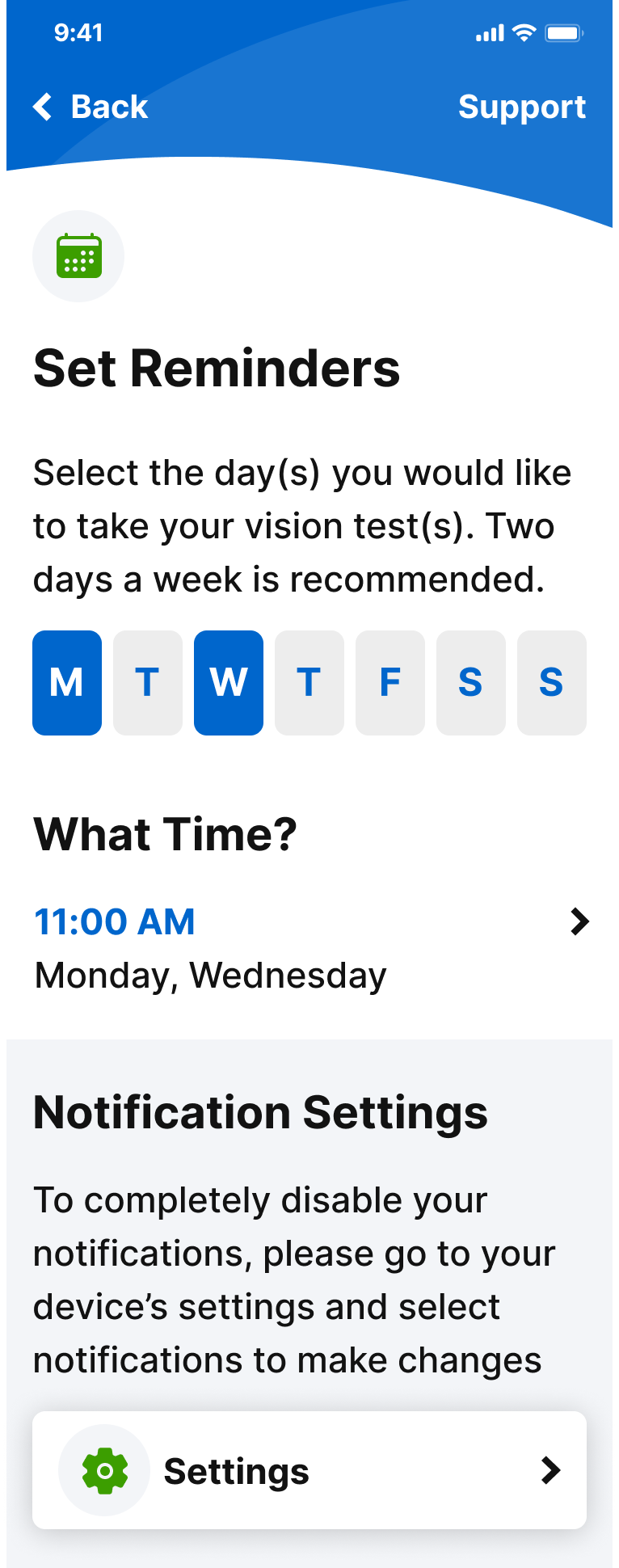The height and width of the screenshot is (1568, 619).
Task: Click the green gear icon
Action: (x=105, y=1470)
